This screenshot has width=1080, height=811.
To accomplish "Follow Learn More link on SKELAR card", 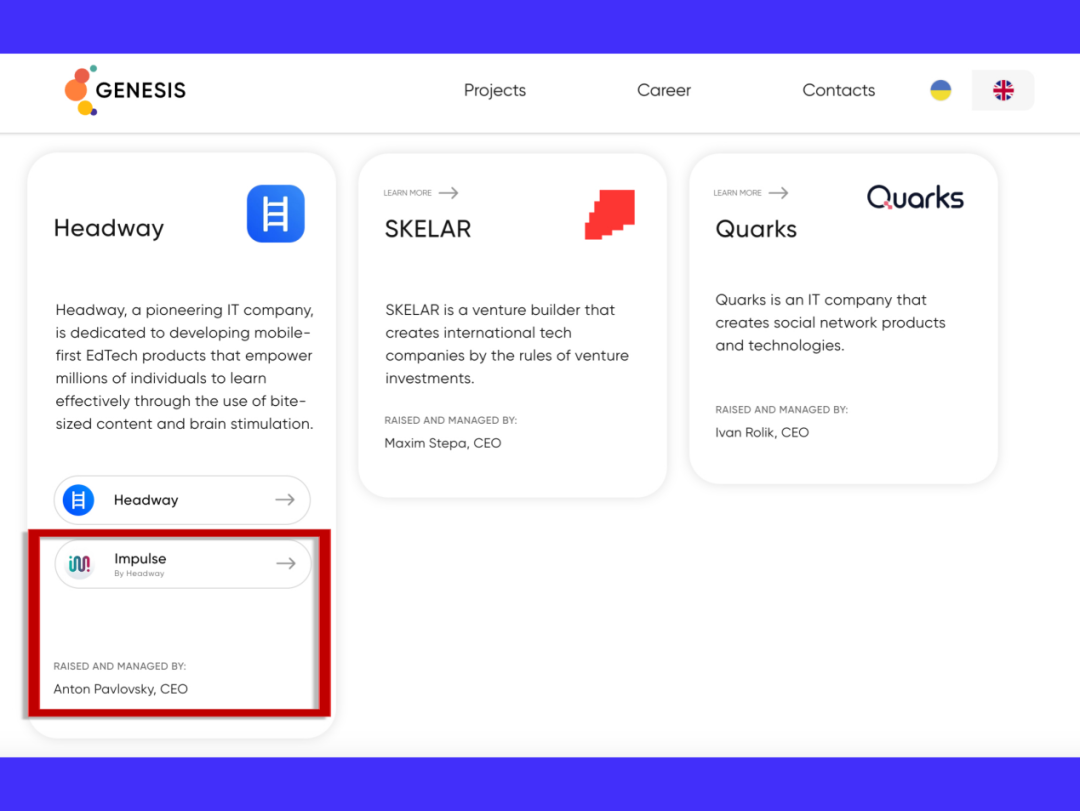I will pos(421,193).
